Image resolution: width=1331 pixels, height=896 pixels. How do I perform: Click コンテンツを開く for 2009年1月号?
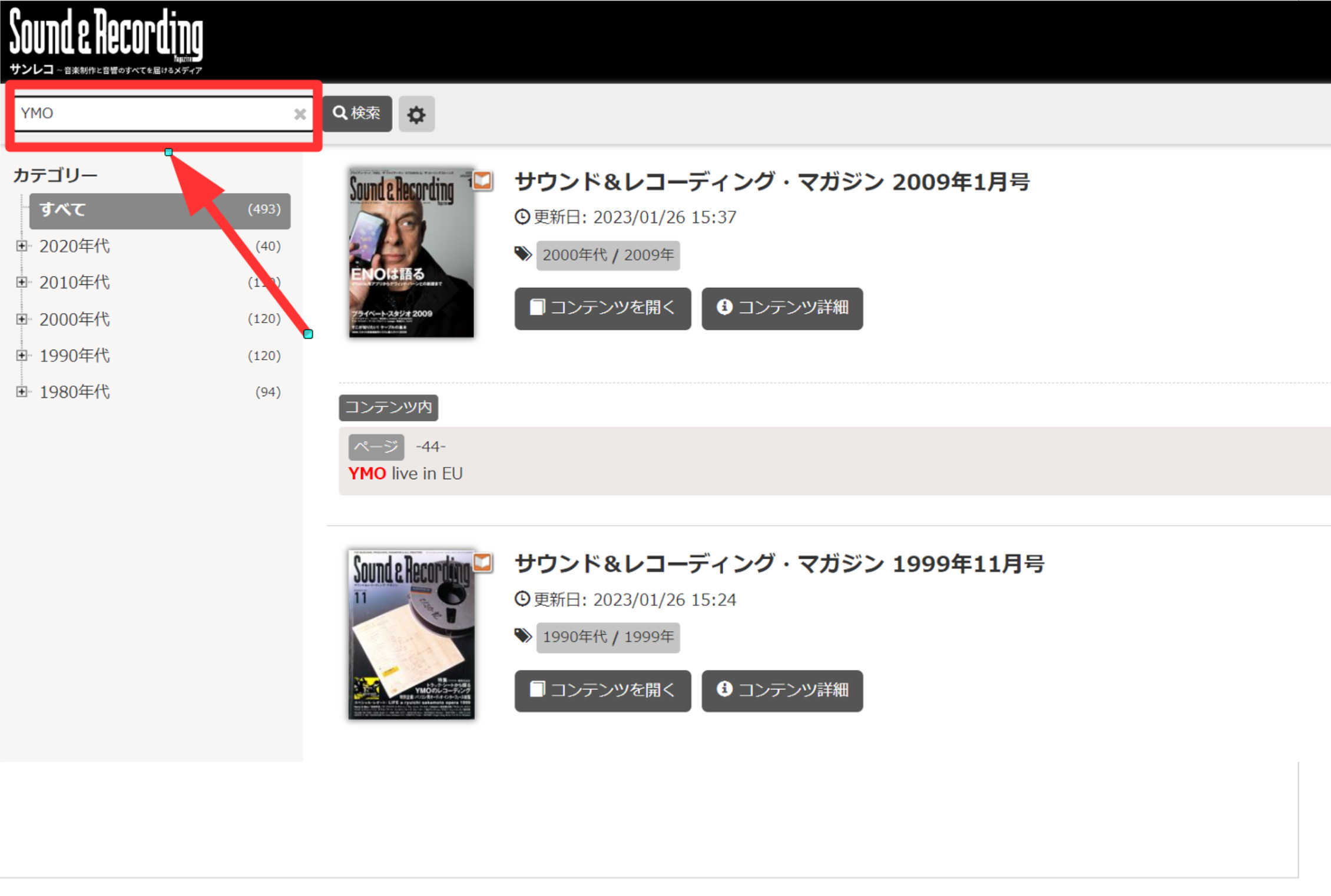[x=602, y=308]
